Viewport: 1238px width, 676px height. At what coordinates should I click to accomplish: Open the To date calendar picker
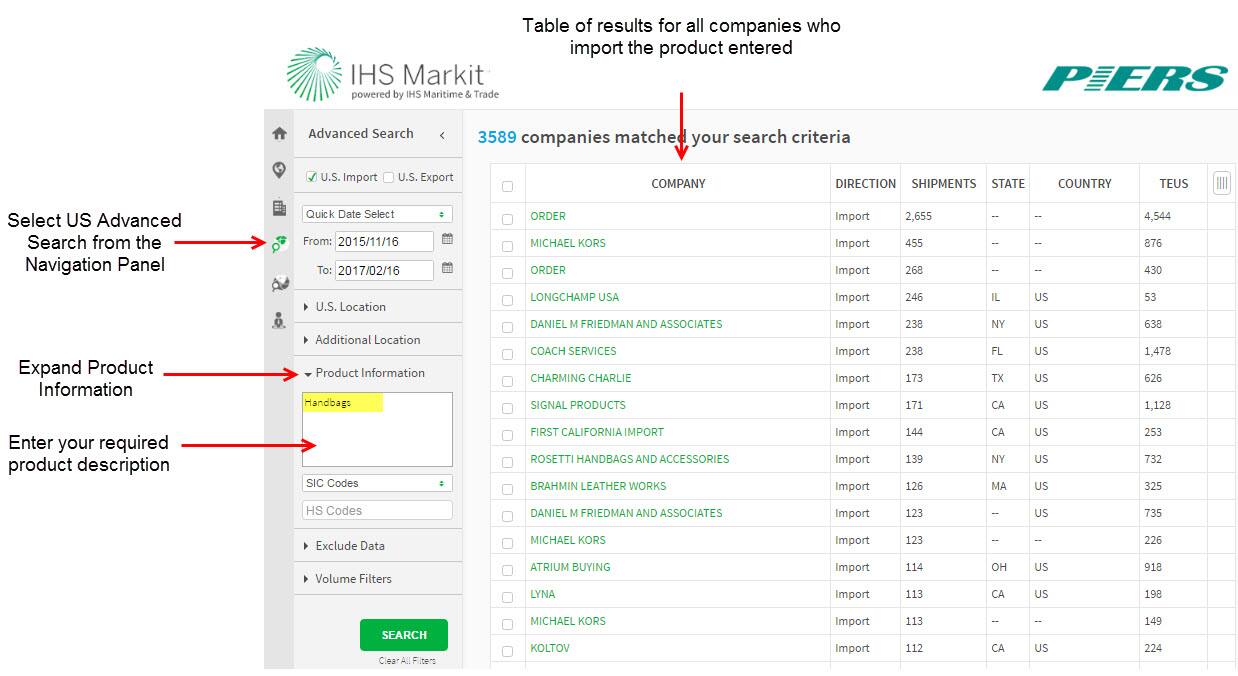pyautogui.click(x=447, y=268)
